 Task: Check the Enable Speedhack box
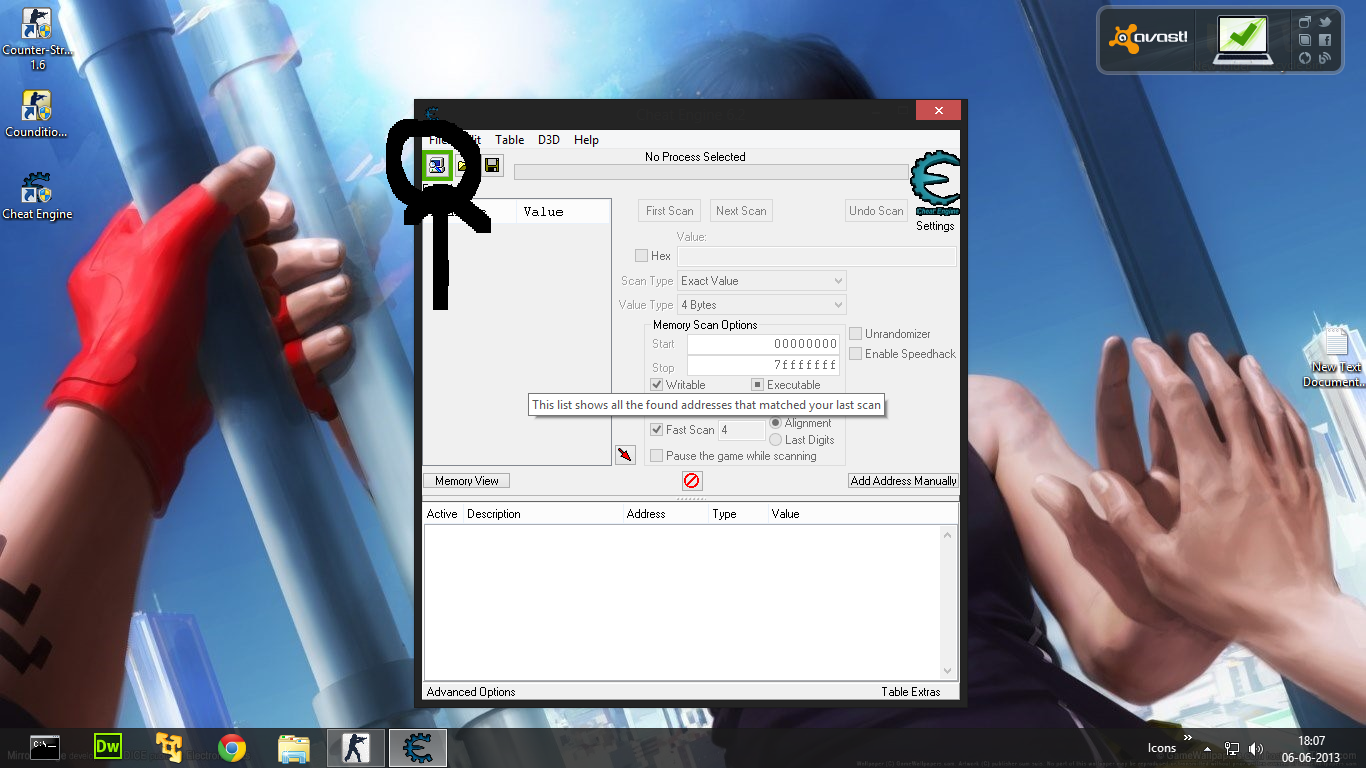tap(856, 354)
